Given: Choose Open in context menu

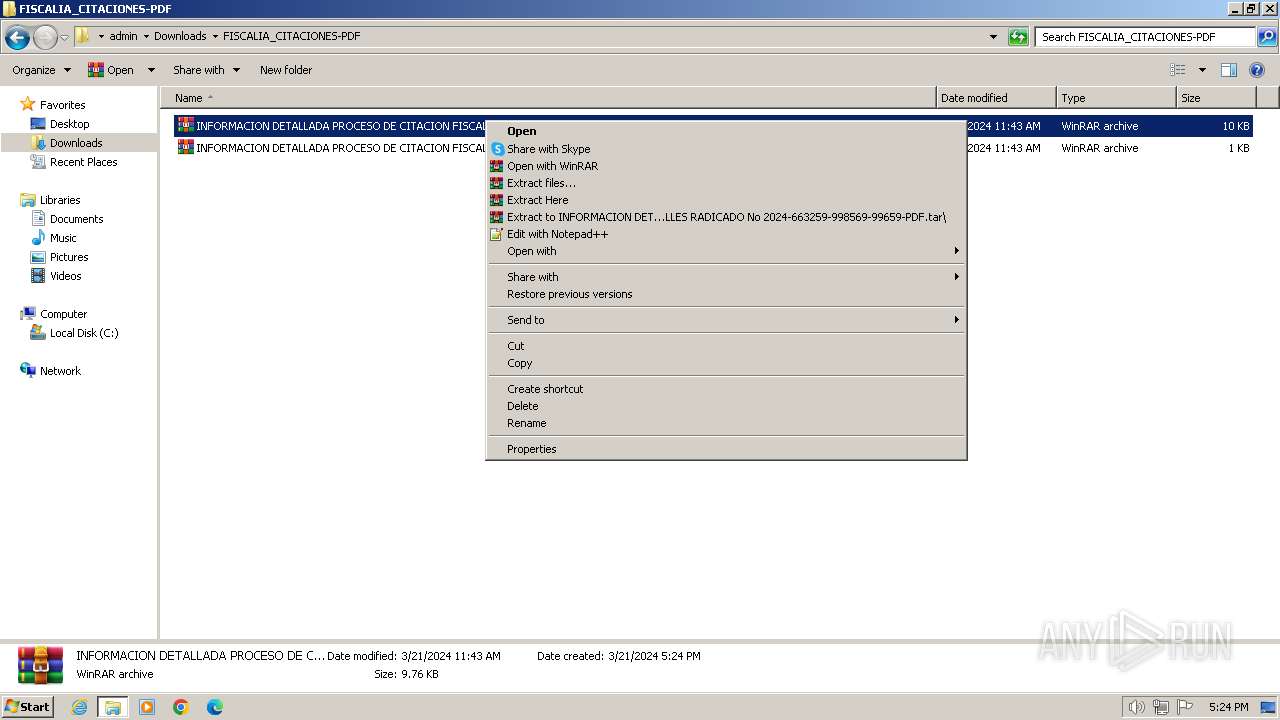Looking at the screenshot, I should pos(726,131).
